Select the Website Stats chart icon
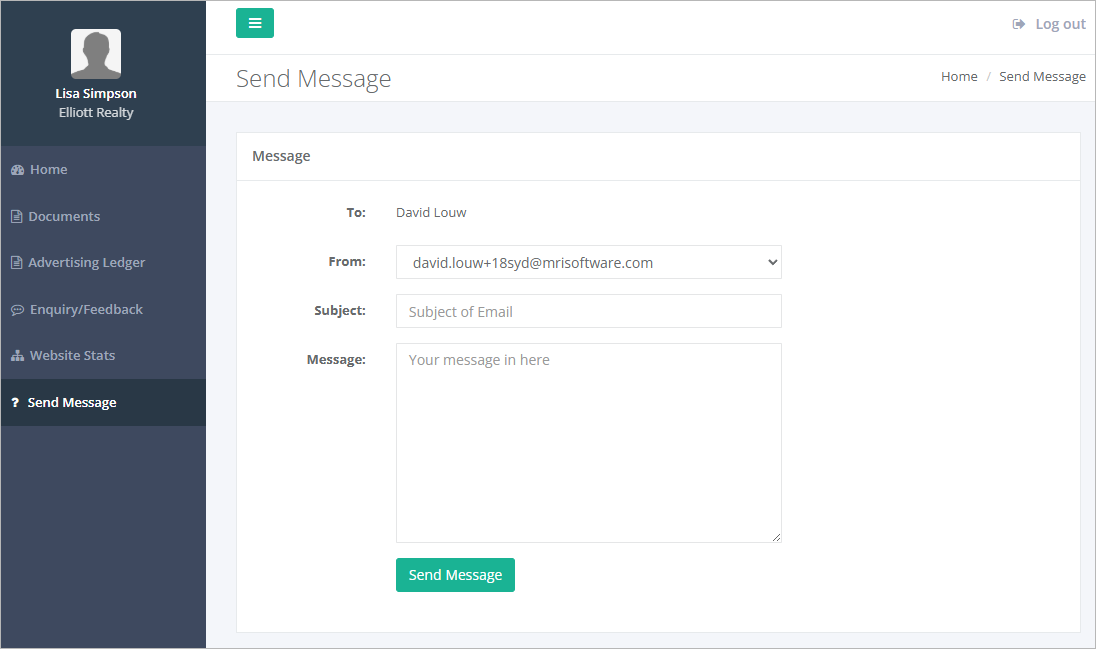The image size is (1096, 649). click(15, 355)
